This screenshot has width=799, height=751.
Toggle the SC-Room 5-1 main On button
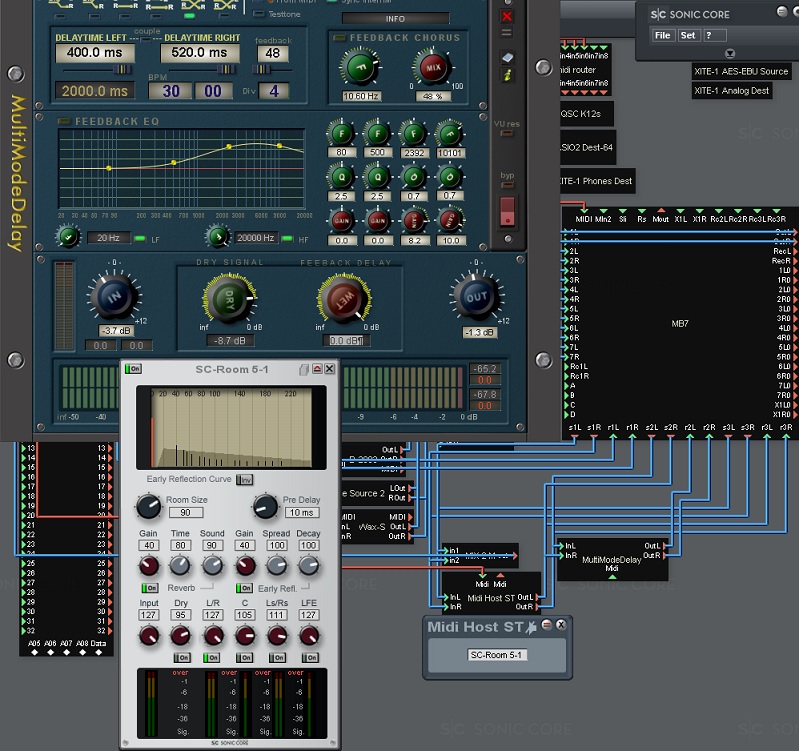point(134,368)
